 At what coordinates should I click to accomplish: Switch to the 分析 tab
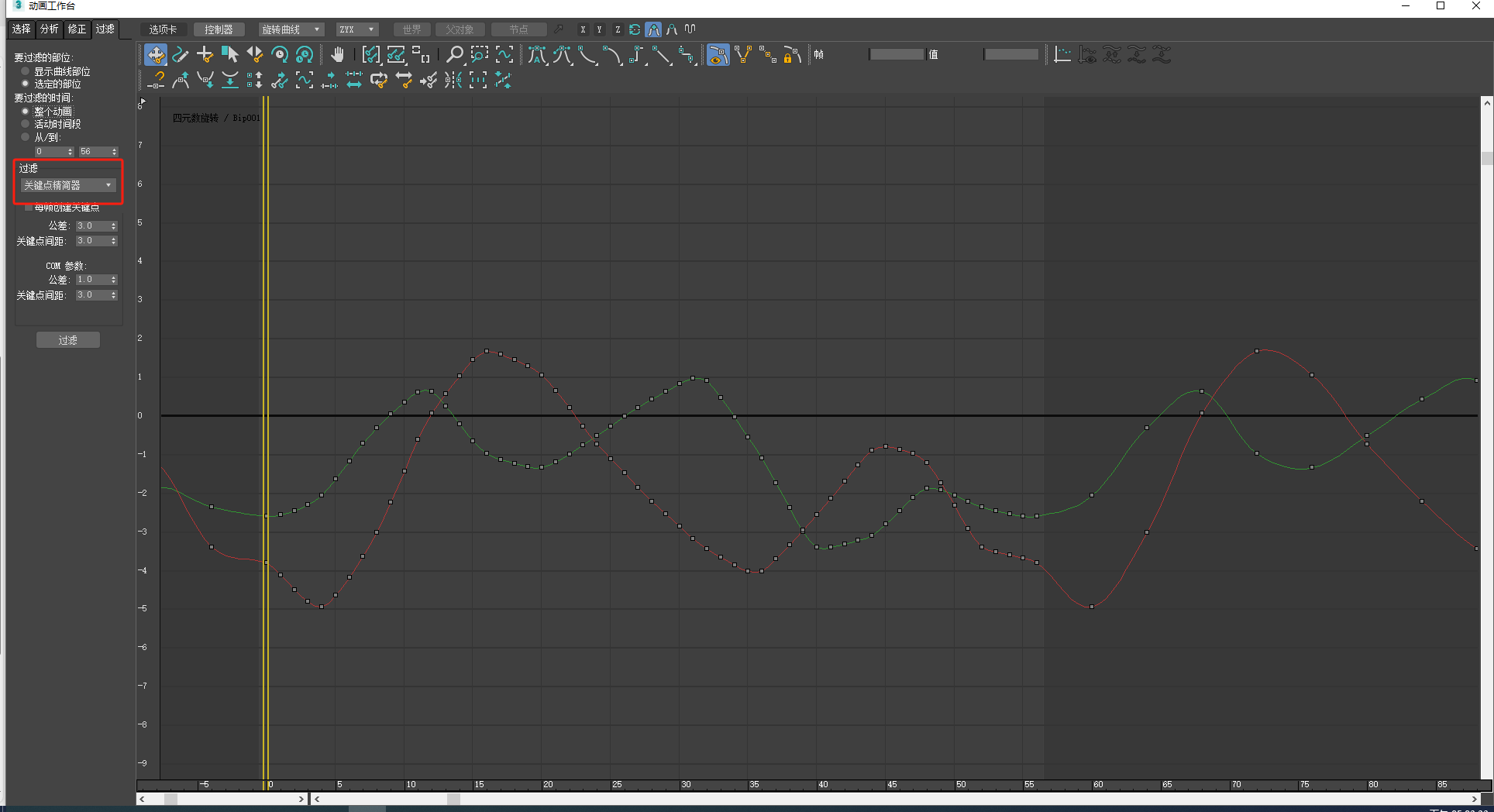49,29
